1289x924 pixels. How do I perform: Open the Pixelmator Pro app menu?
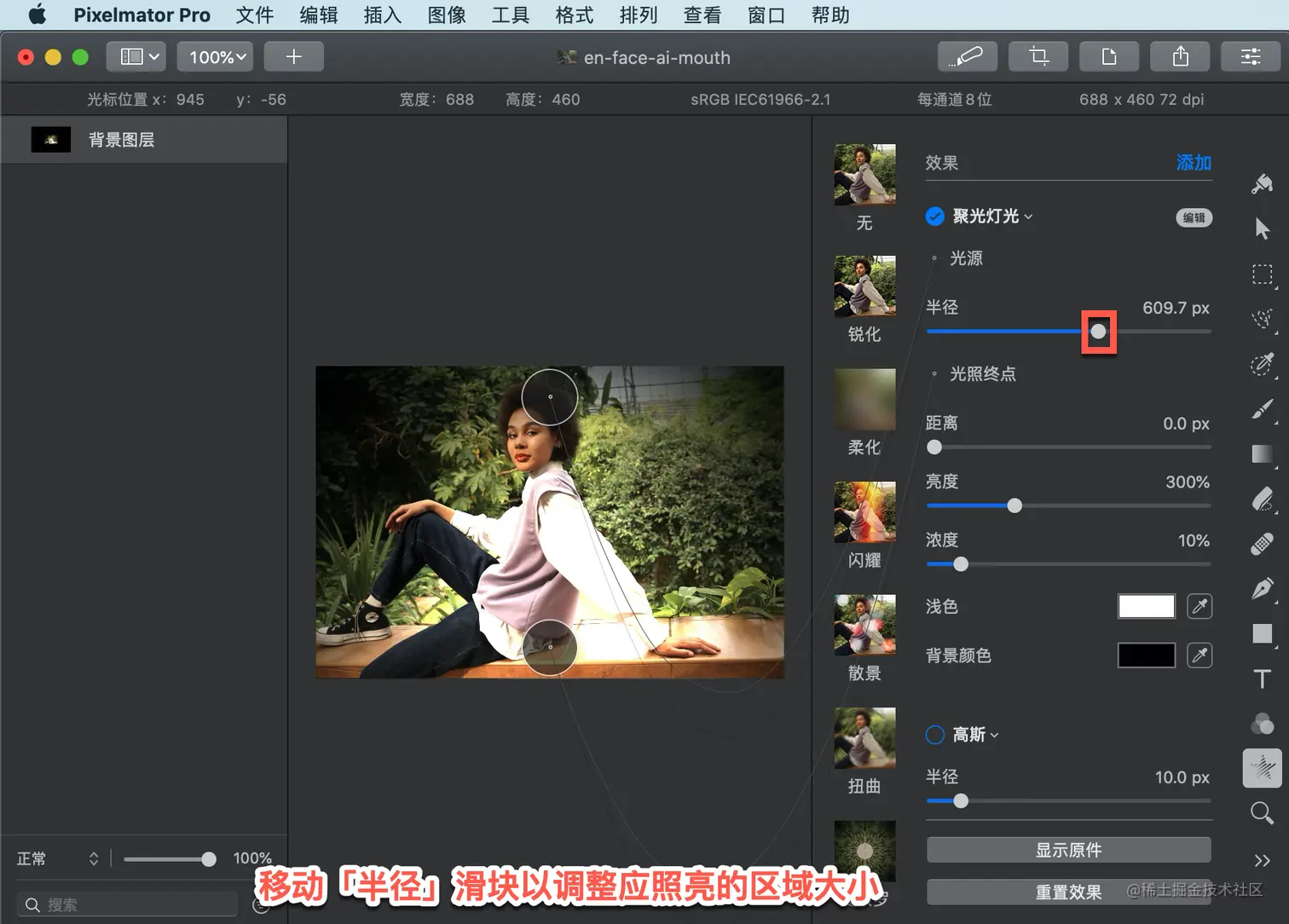(142, 14)
